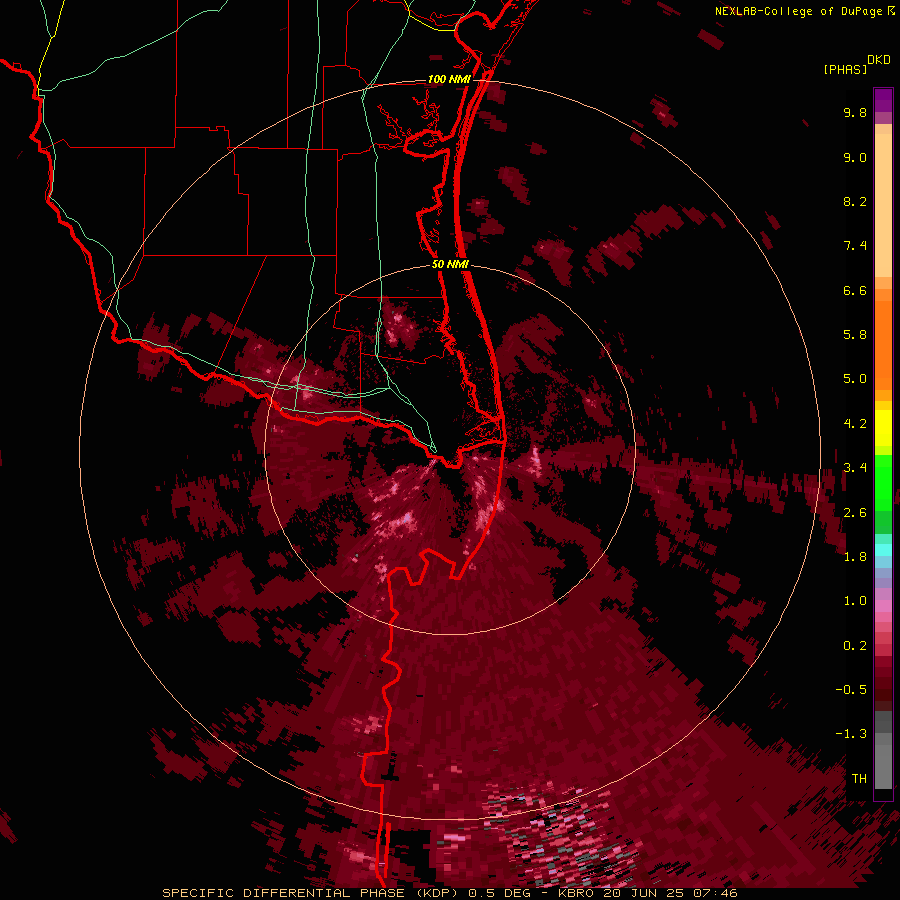
Task: Click the 5.8 legend value
Action: (855, 335)
